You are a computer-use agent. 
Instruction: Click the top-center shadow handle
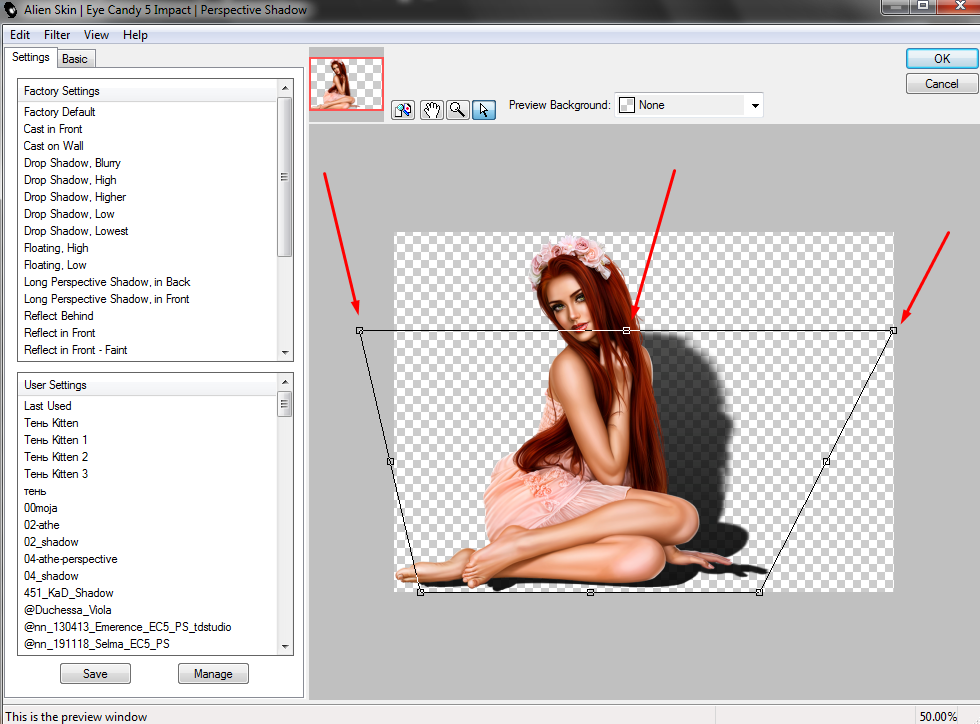627,330
